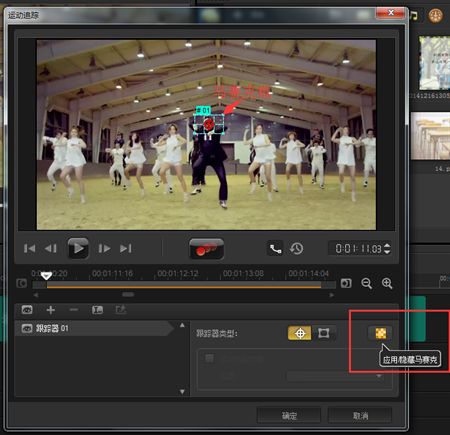
Task: Jump to the start with the Home button
Action: pyautogui.click(x=29, y=248)
